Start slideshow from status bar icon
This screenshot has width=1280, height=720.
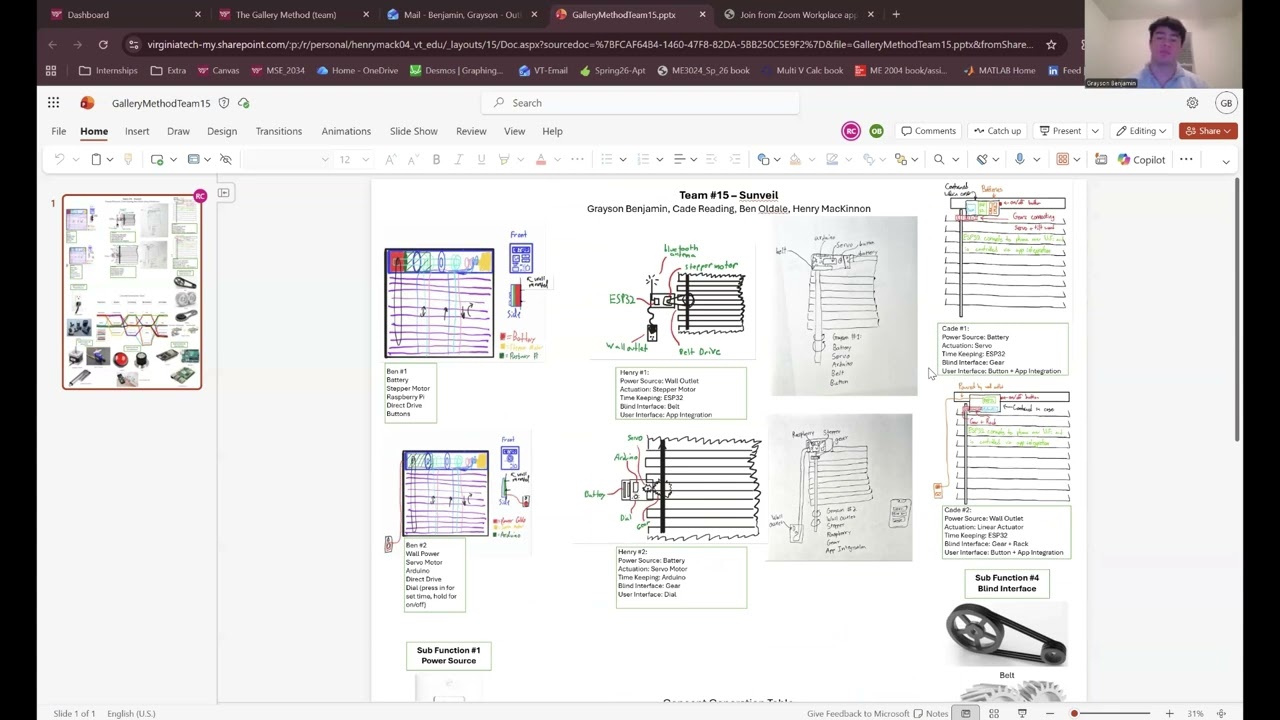point(1022,713)
